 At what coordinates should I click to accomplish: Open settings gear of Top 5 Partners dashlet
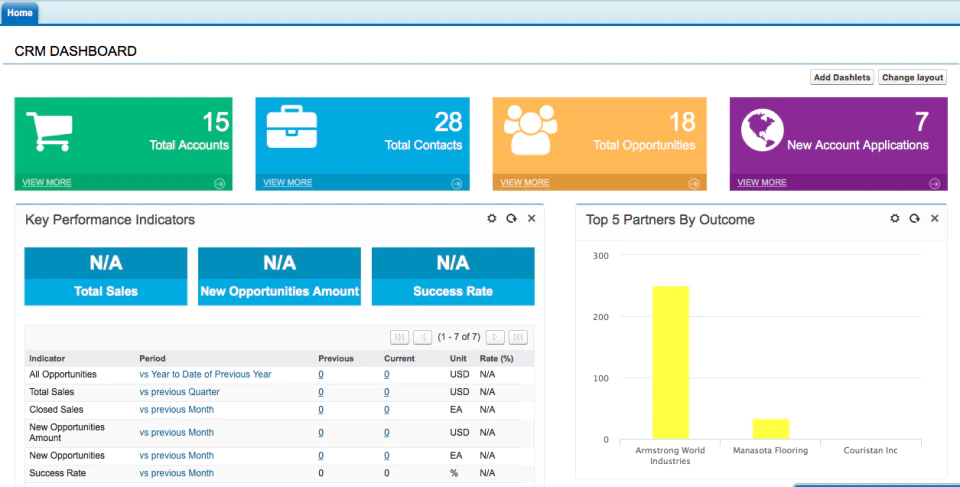(x=894, y=218)
